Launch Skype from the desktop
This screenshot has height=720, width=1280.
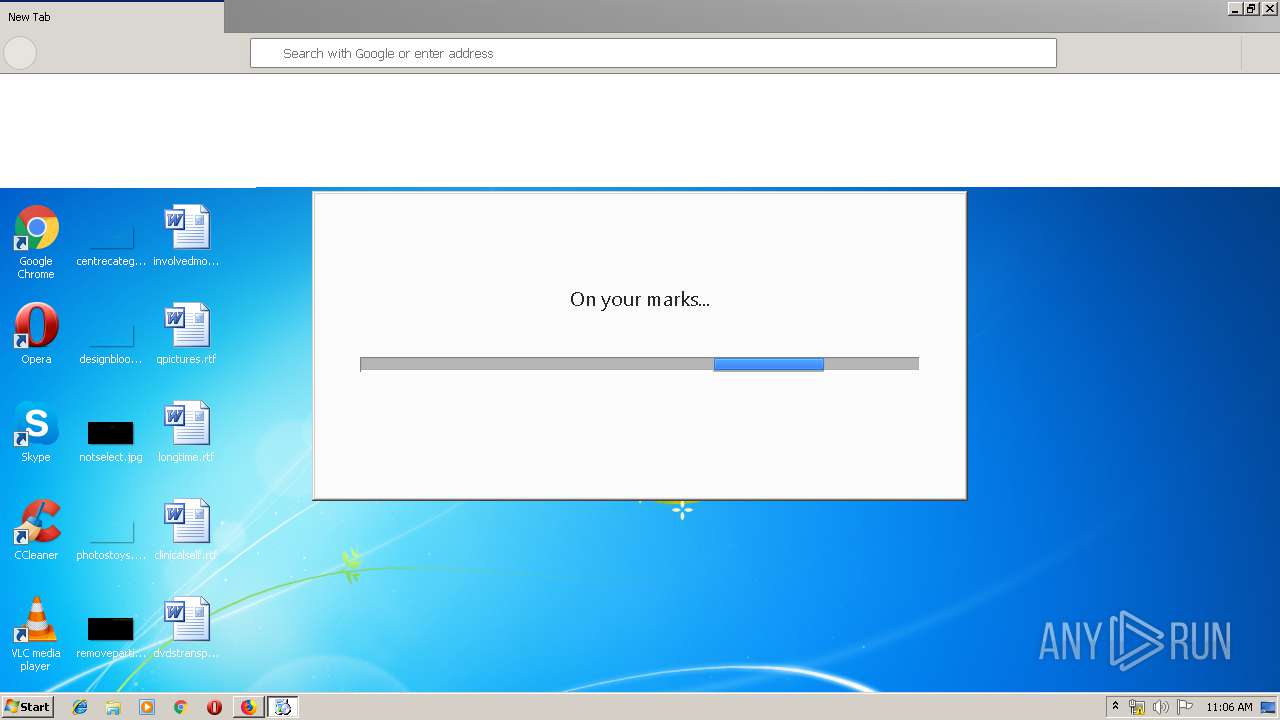(x=36, y=431)
